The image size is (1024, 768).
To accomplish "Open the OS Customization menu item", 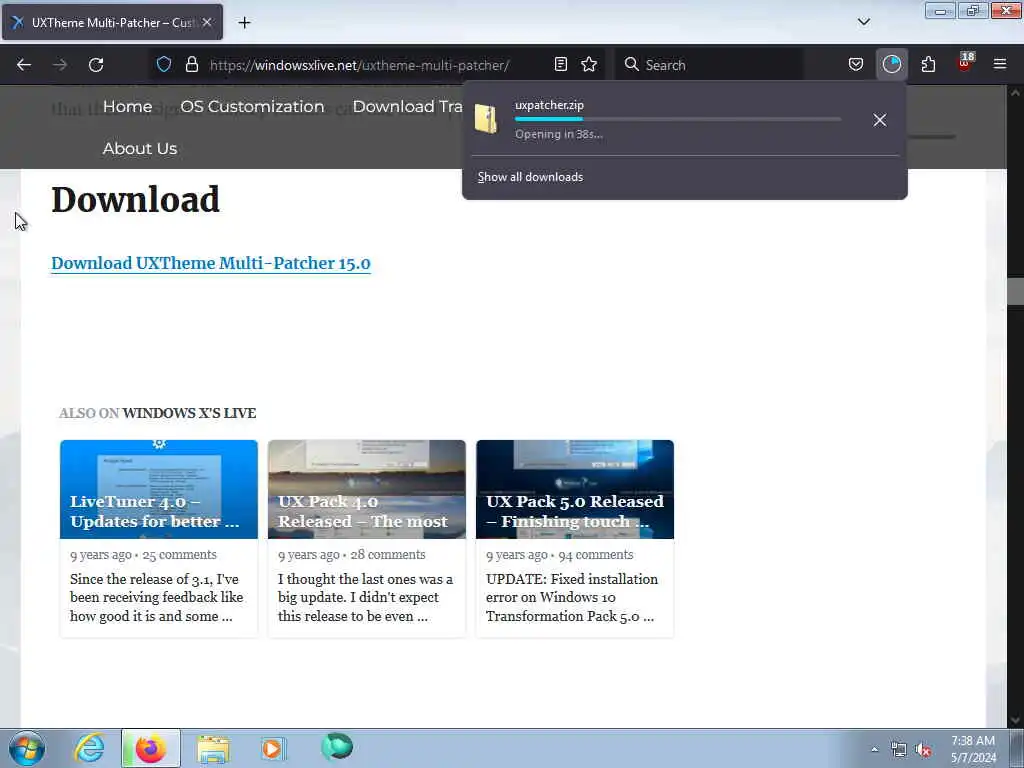I will [252, 106].
